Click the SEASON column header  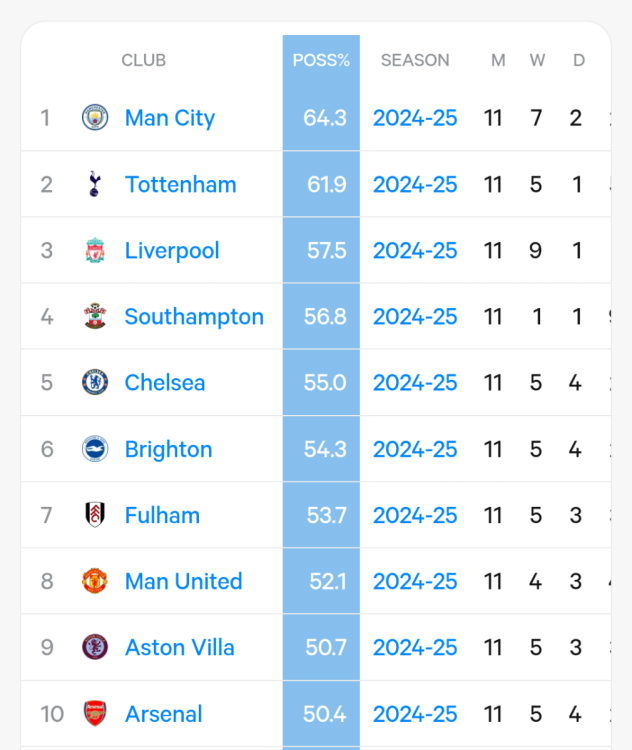point(415,61)
